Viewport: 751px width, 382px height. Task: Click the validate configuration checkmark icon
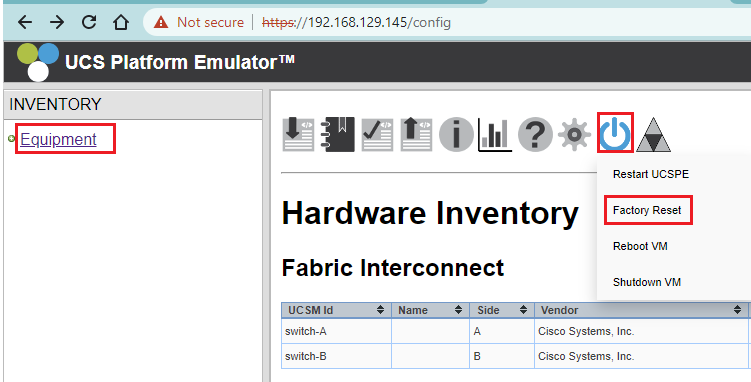pyautogui.click(x=377, y=135)
